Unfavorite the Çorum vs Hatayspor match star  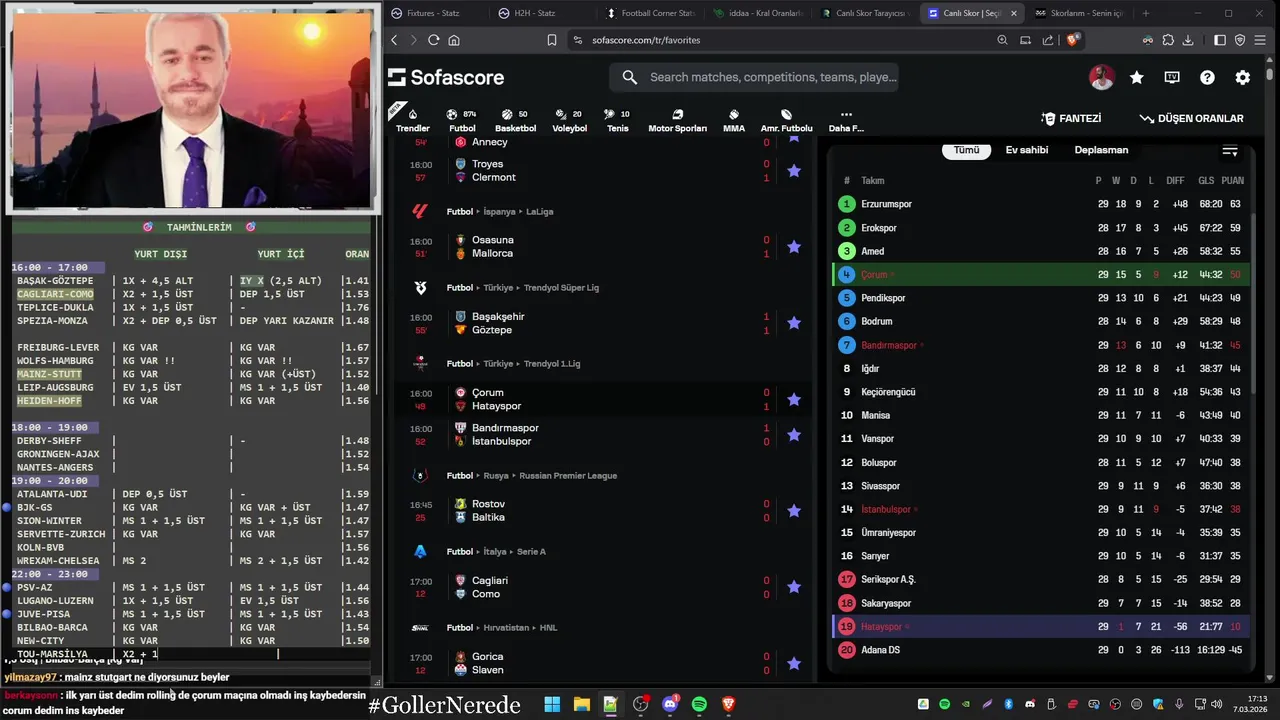(x=794, y=399)
